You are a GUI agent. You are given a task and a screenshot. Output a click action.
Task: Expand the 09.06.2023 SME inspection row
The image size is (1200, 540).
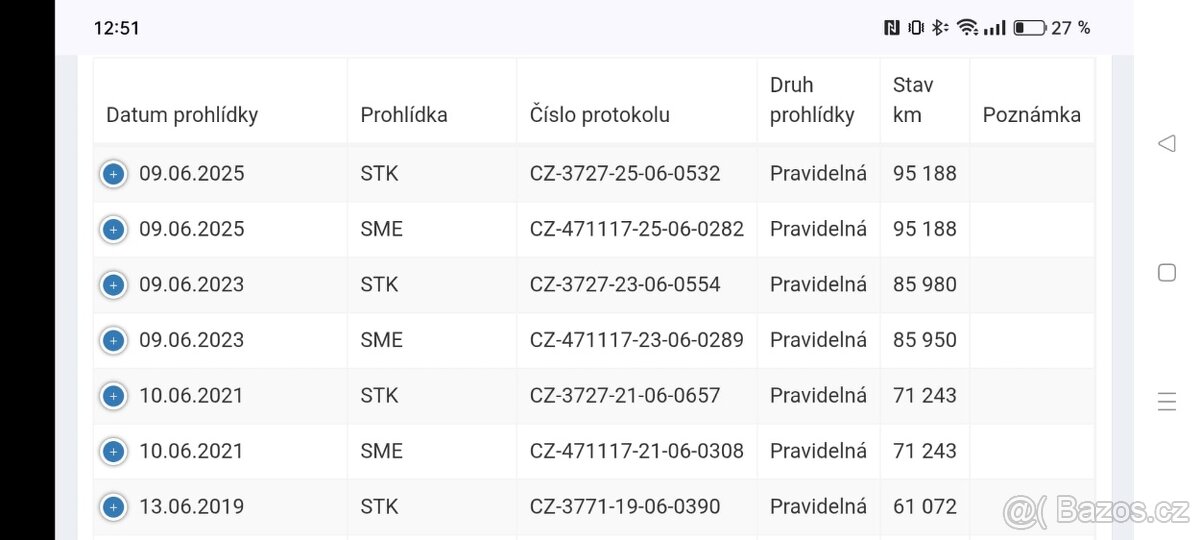point(113,341)
